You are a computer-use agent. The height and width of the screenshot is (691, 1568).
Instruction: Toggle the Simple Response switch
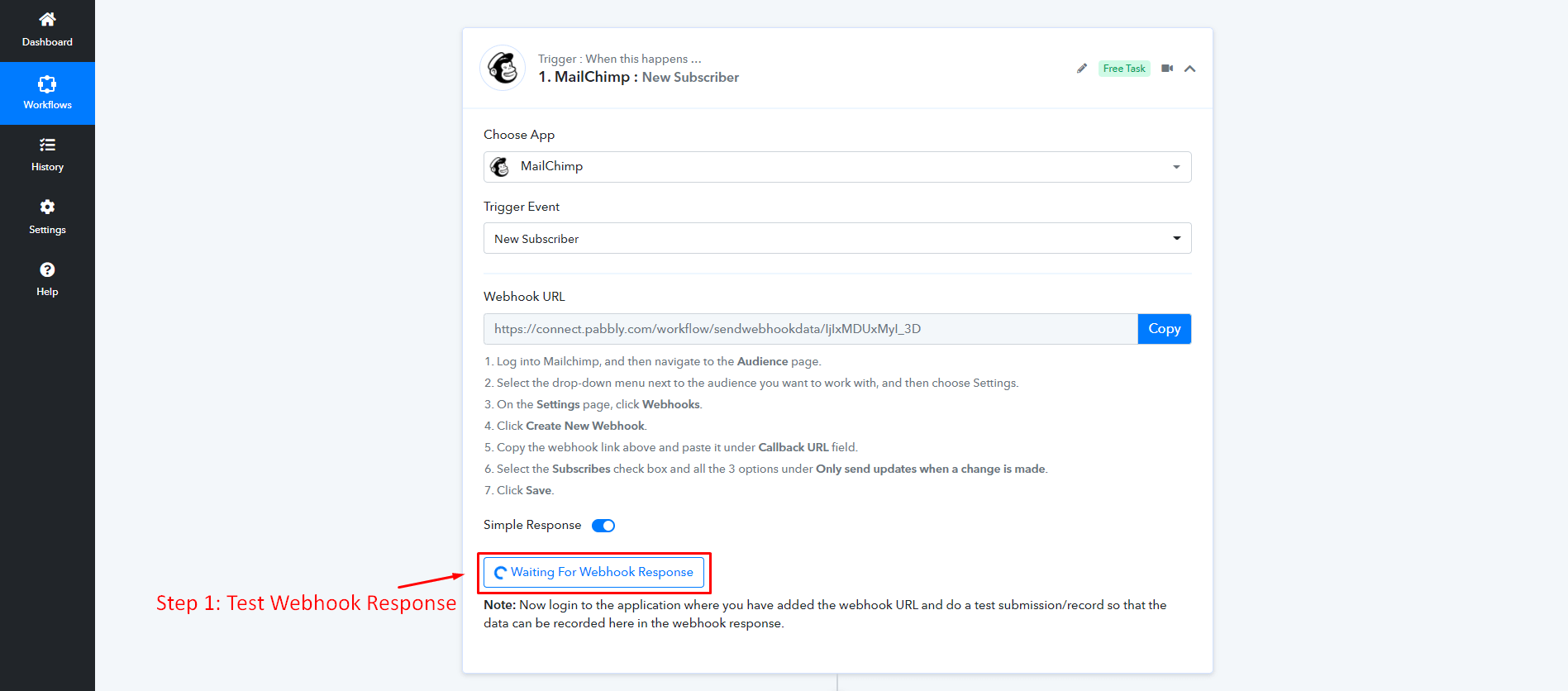pyautogui.click(x=603, y=526)
